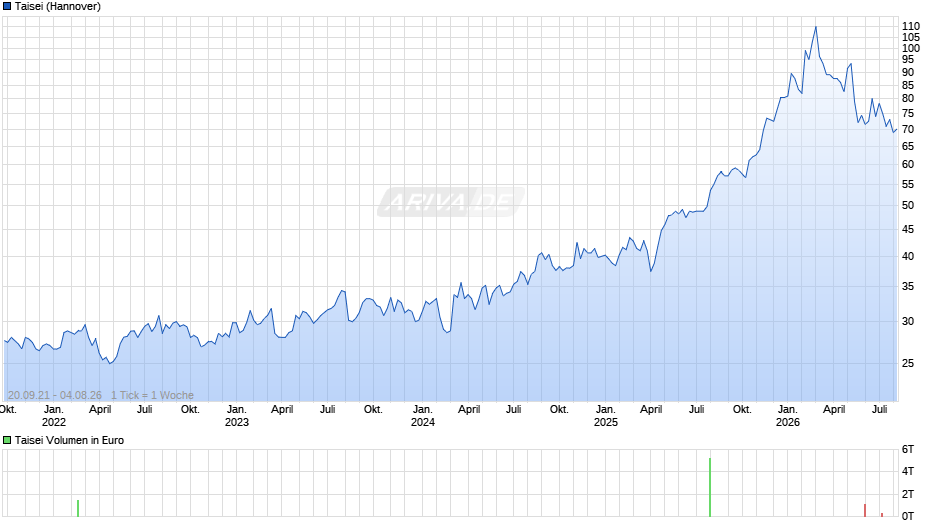Click the 30 price axis label
Screen dimensions: 940x526
point(908,321)
